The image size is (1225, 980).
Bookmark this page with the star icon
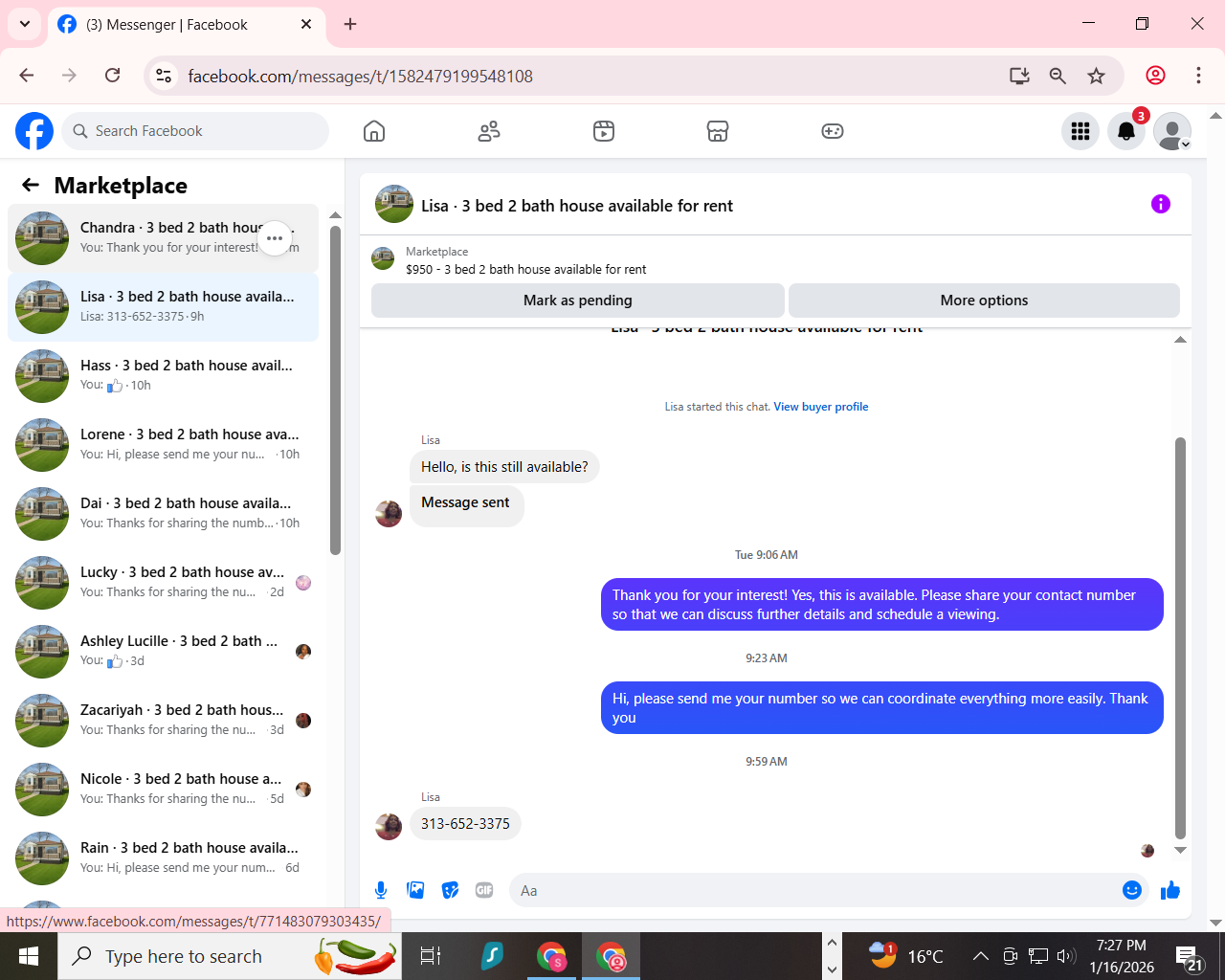click(1097, 76)
